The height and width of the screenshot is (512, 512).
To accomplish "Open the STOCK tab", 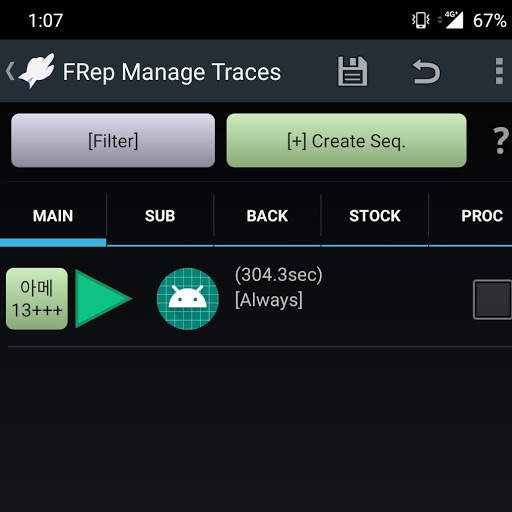I will (x=375, y=216).
